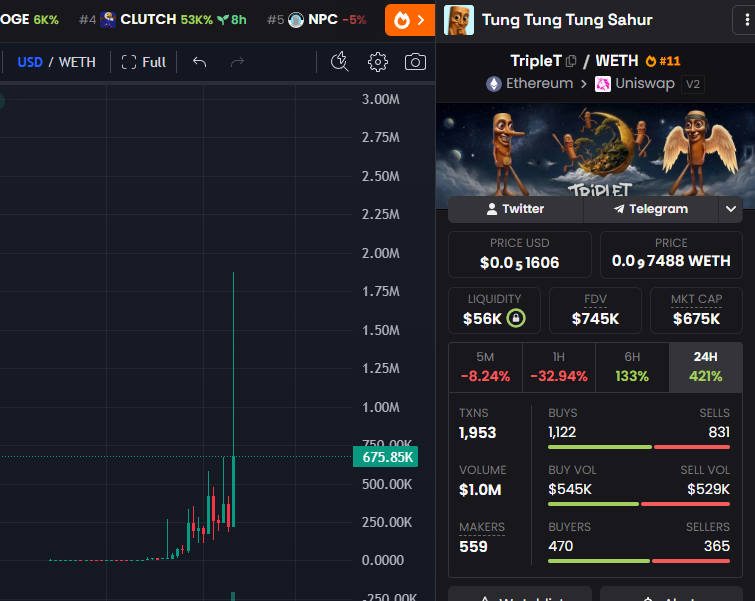Viewport: 755px width, 601px height.
Task: Select the 5M timeframe tab
Action: click(485, 367)
